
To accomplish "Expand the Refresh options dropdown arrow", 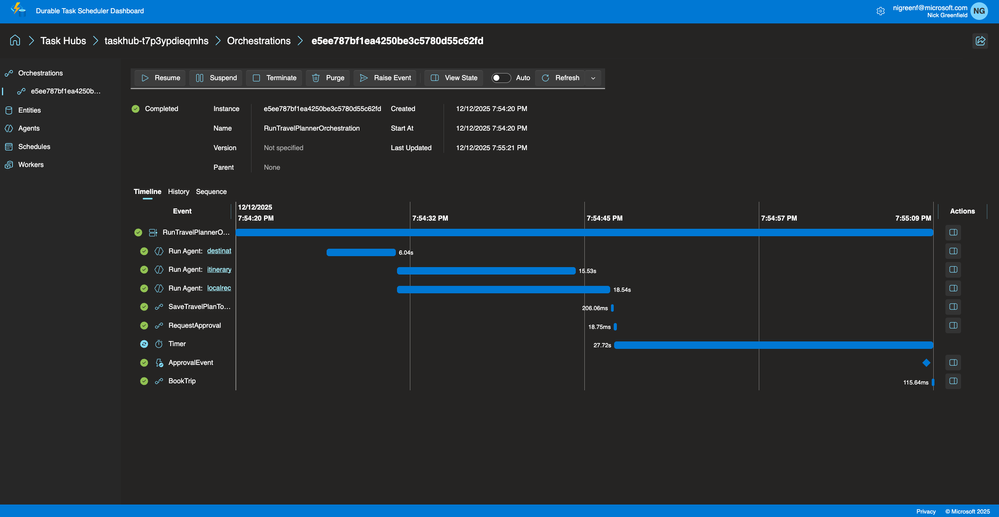I will pos(593,78).
